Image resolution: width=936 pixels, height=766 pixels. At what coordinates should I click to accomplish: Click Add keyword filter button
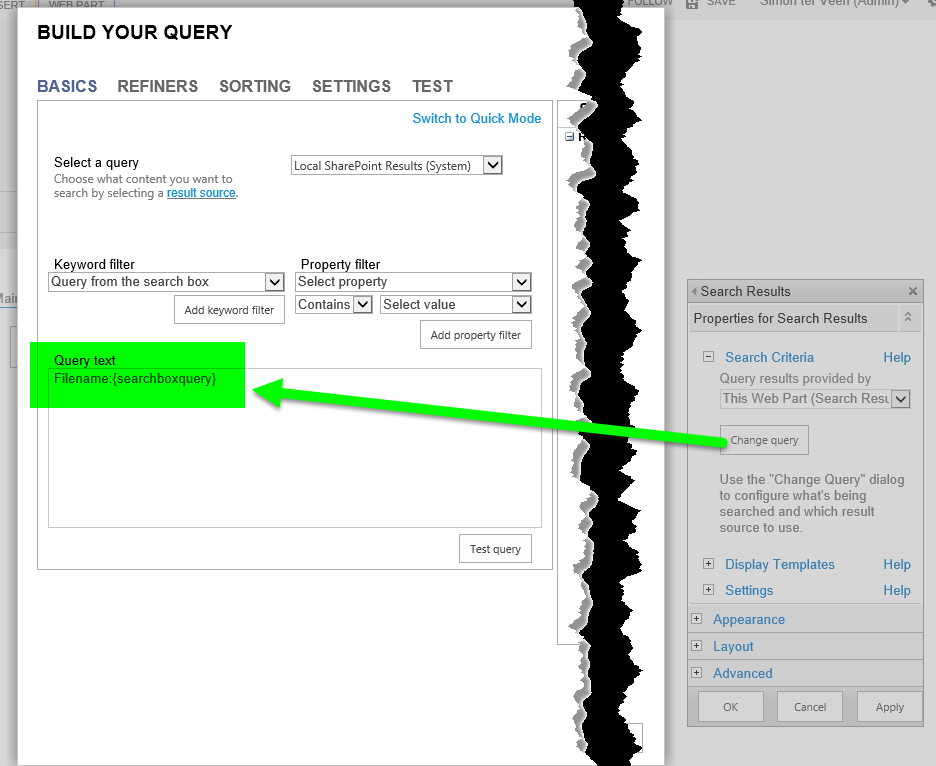[229, 310]
